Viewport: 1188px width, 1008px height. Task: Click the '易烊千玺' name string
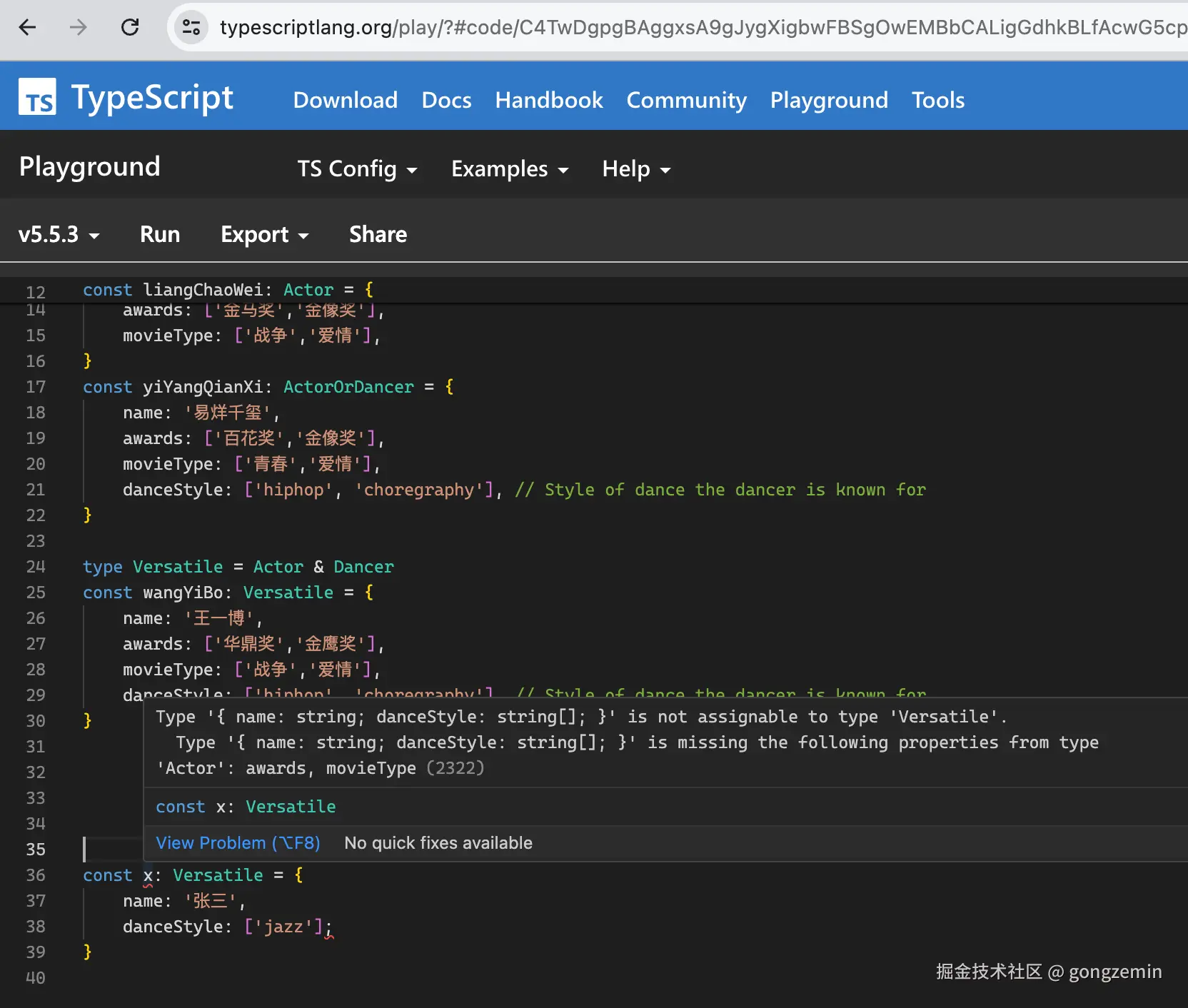(x=228, y=413)
